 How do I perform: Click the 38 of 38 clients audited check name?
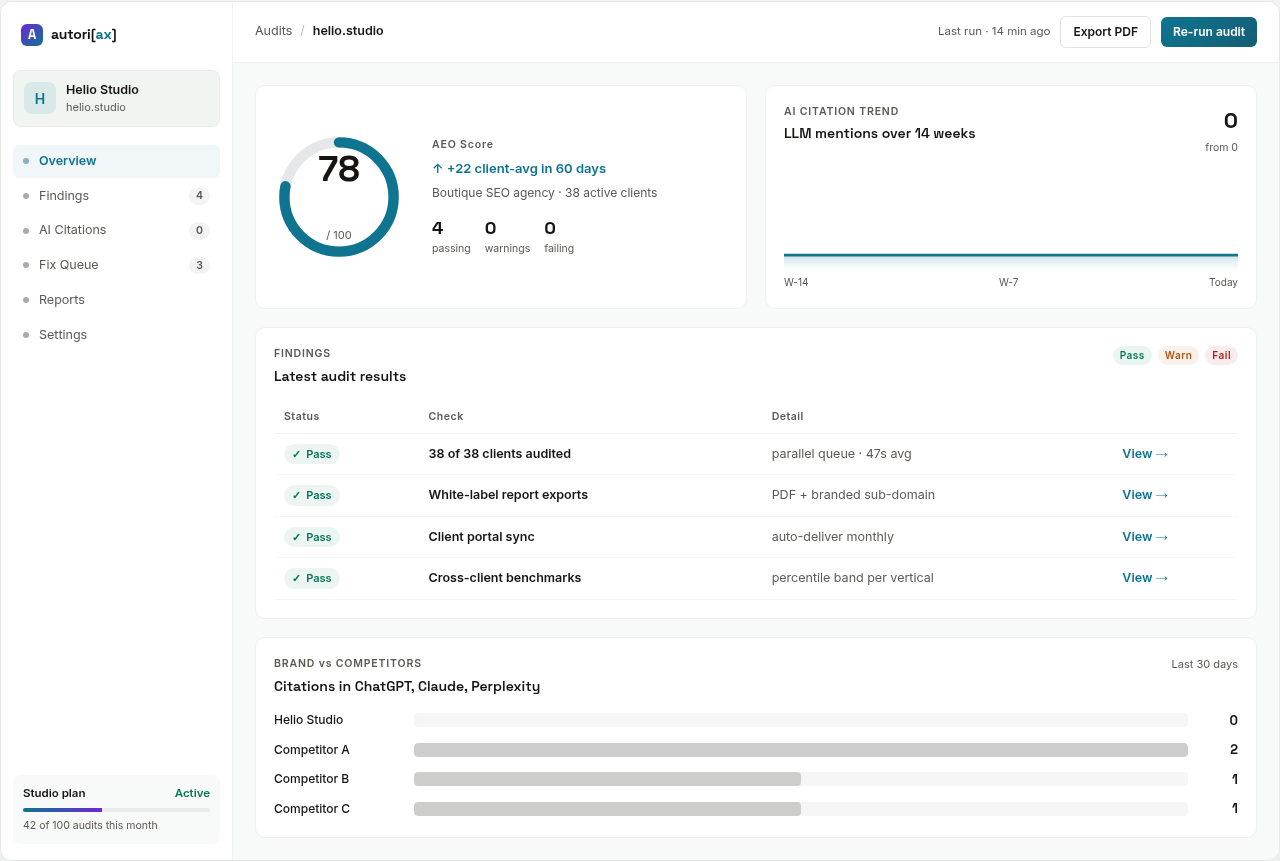pyautogui.click(x=500, y=454)
